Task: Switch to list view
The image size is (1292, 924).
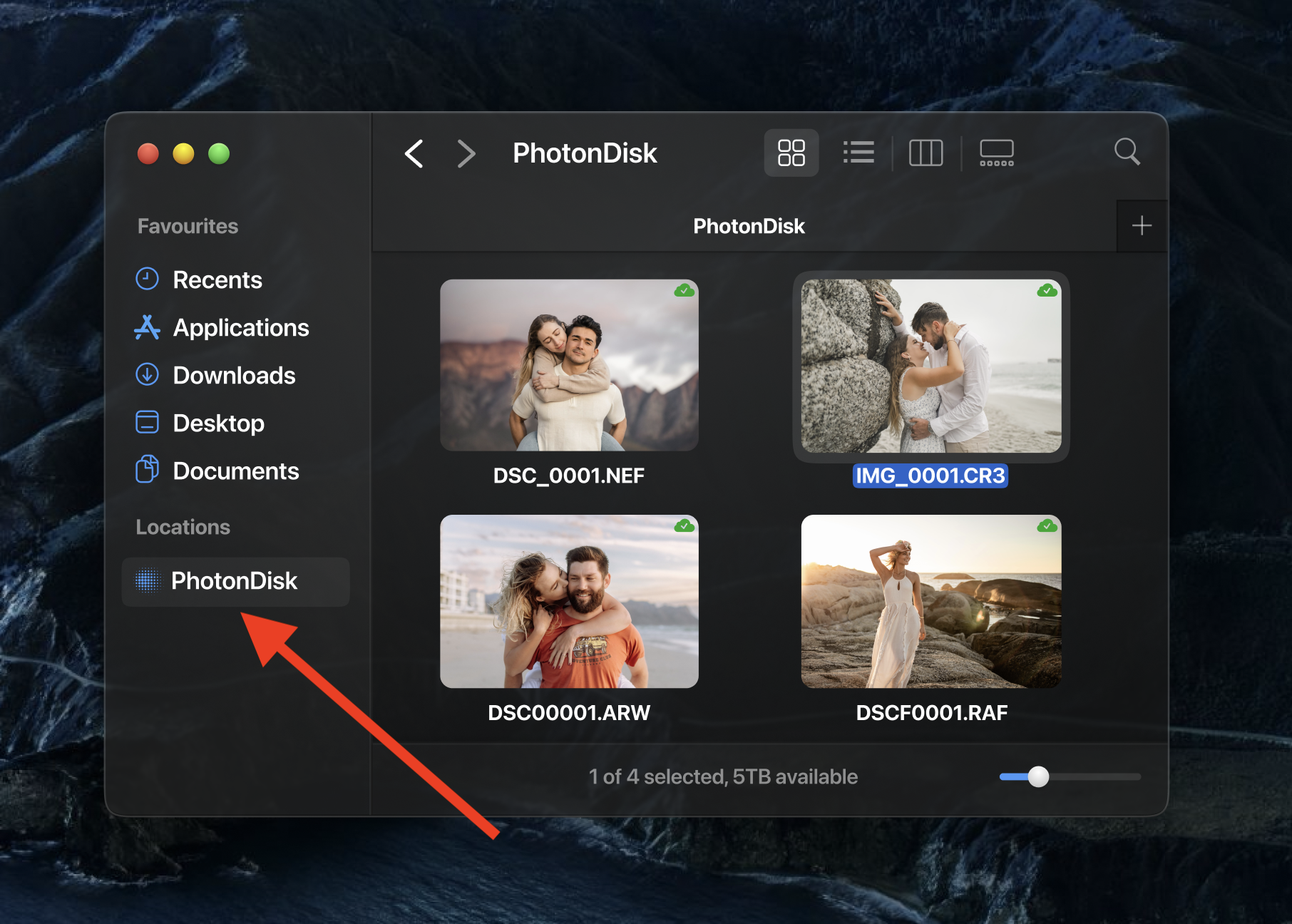Action: click(858, 153)
